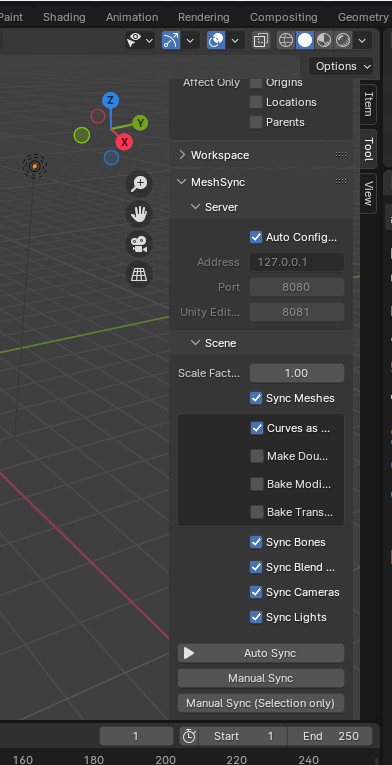
Task: Switch to material preview shading
Action: pos(324,40)
